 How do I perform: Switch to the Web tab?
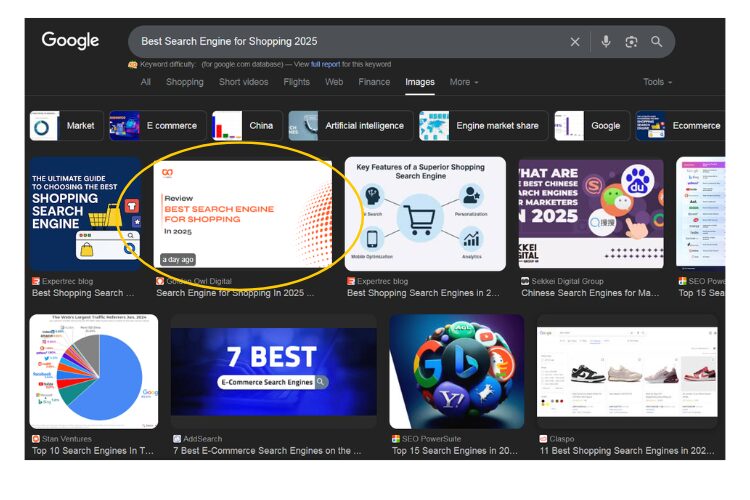(334, 82)
